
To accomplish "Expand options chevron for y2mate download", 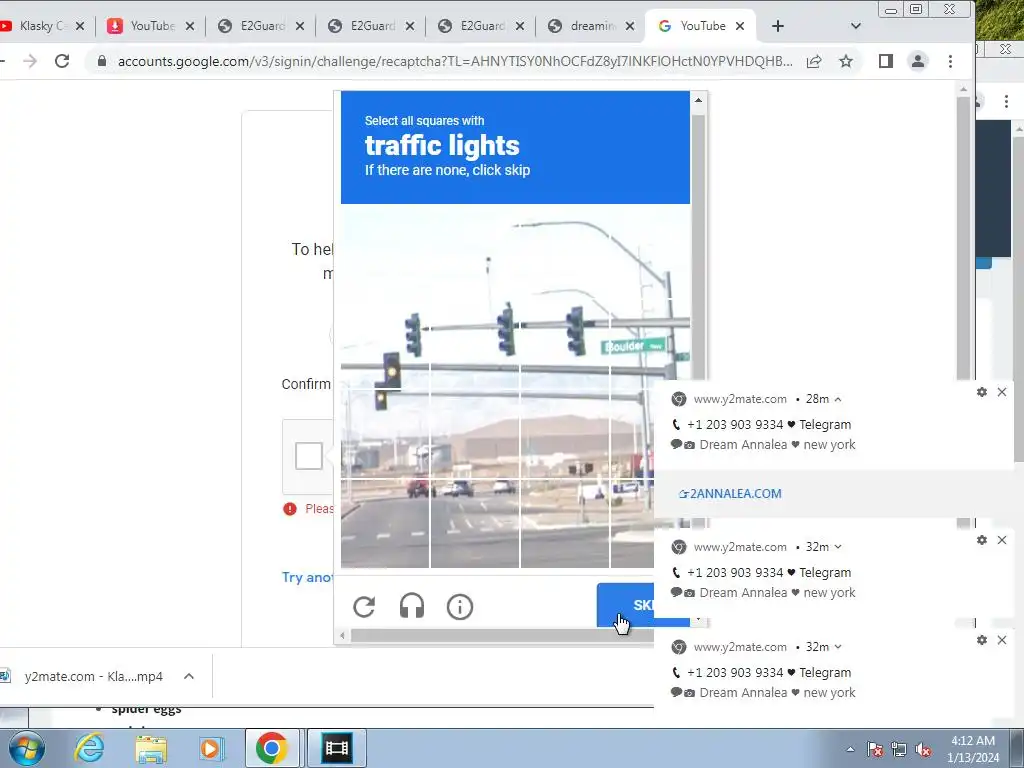I will click(189, 677).
